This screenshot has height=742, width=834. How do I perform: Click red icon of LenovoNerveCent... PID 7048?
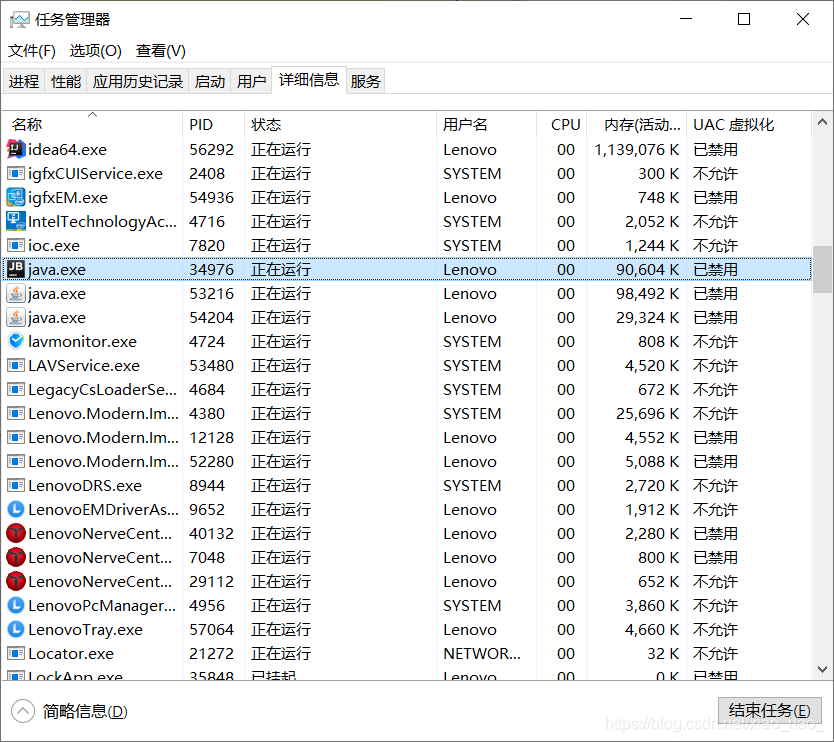pos(16,557)
